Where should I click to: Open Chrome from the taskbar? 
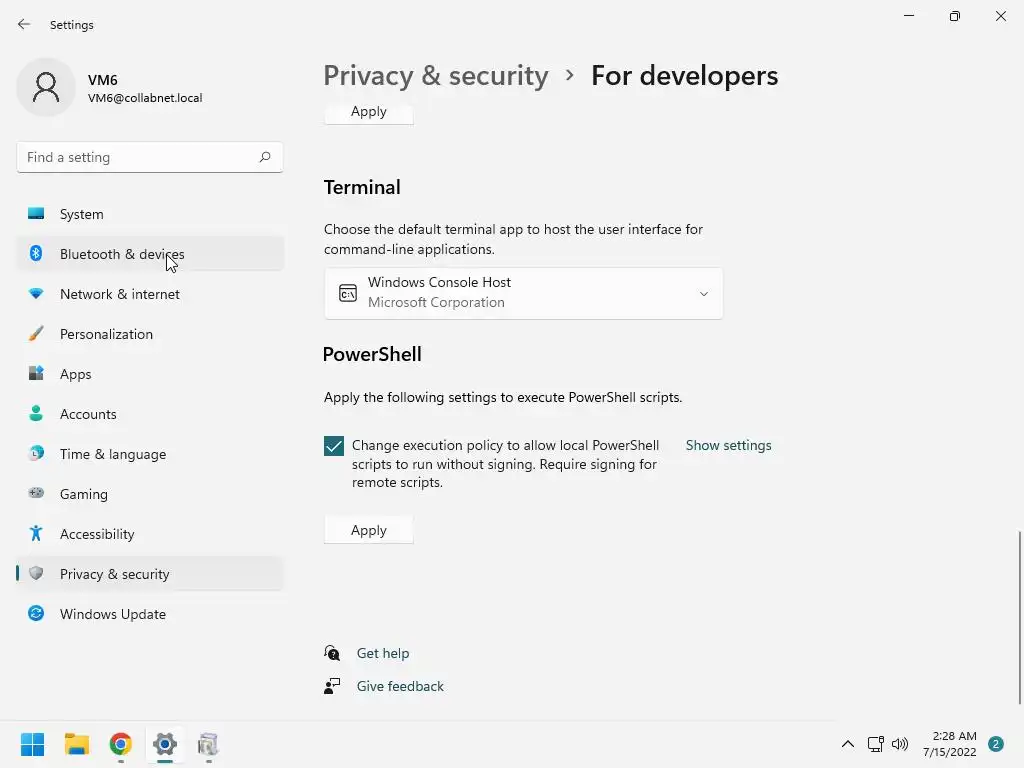coord(121,744)
